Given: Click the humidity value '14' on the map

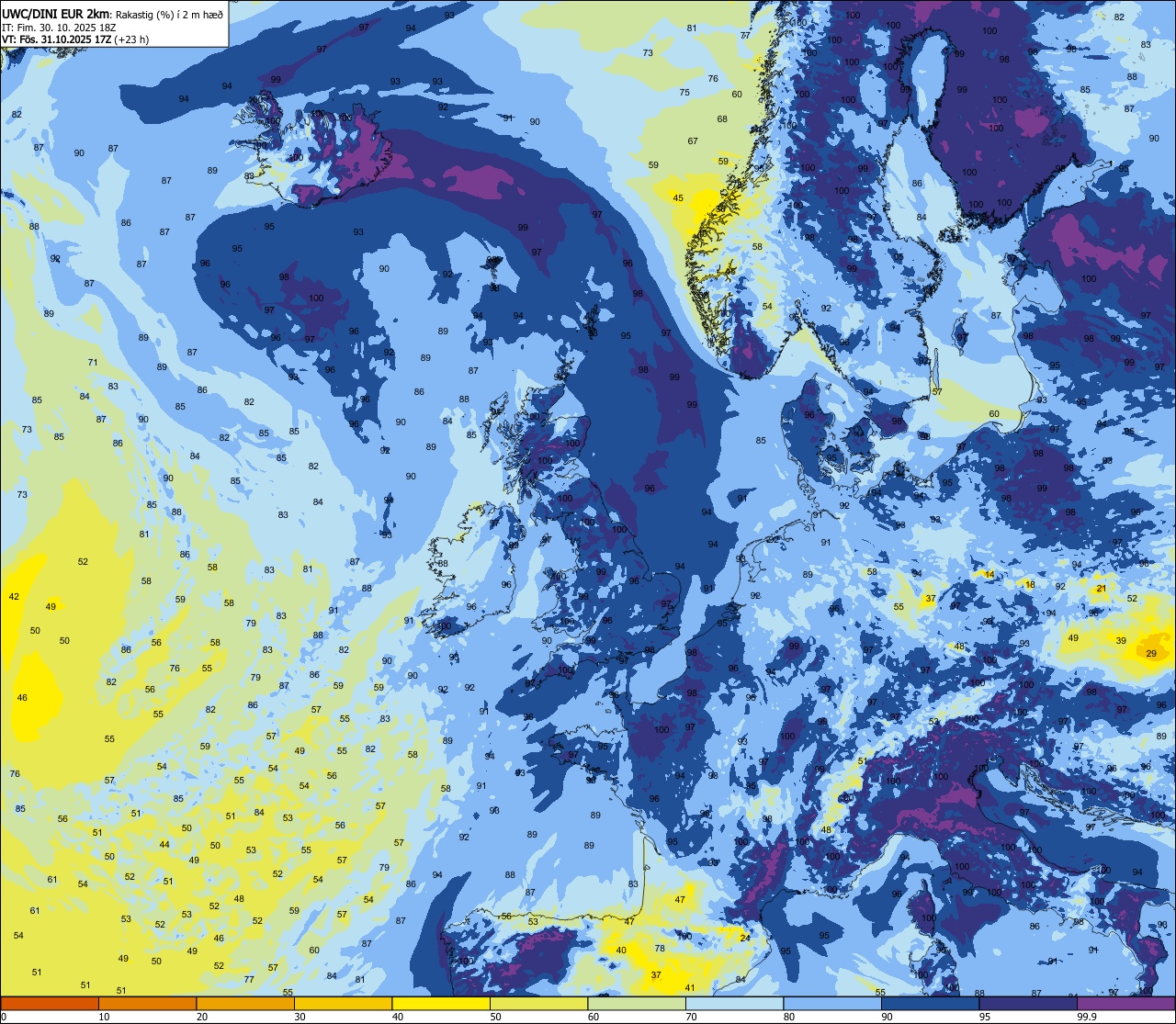Looking at the screenshot, I should (x=989, y=574).
